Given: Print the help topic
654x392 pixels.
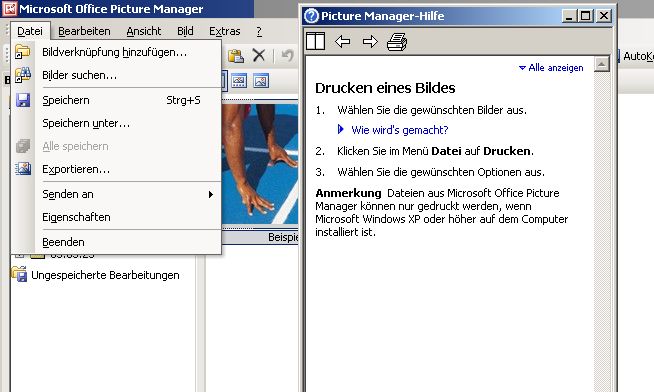Looking at the screenshot, I should pyautogui.click(x=397, y=42).
